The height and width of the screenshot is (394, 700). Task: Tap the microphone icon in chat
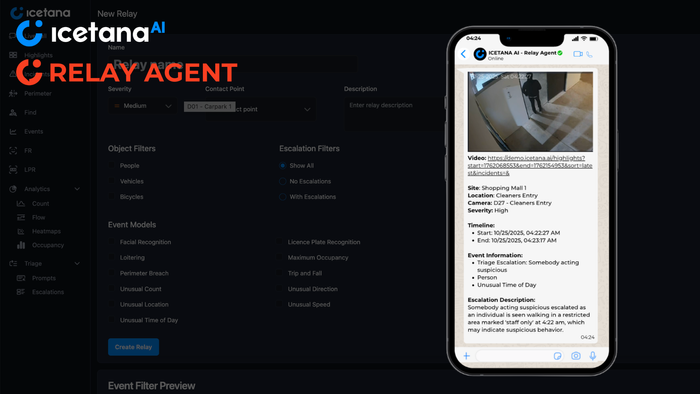[x=592, y=356]
